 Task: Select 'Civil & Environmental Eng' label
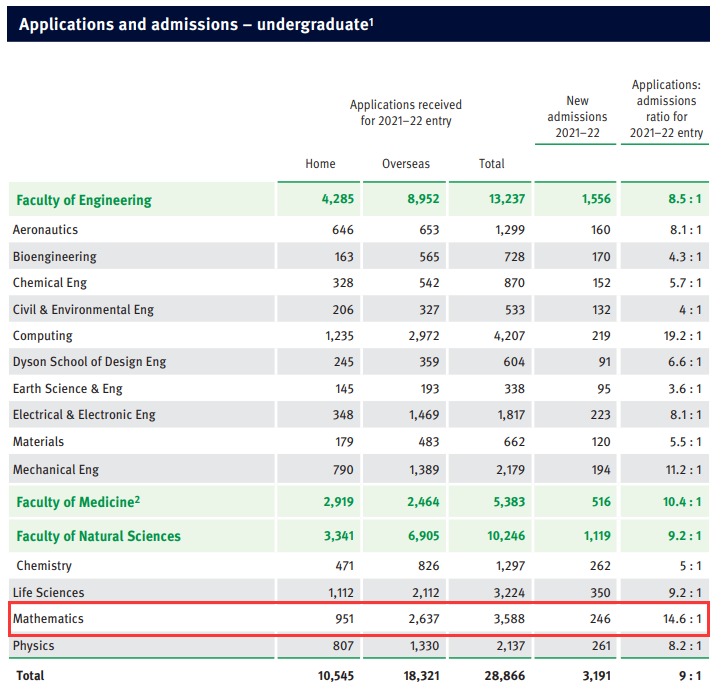point(83,310)
